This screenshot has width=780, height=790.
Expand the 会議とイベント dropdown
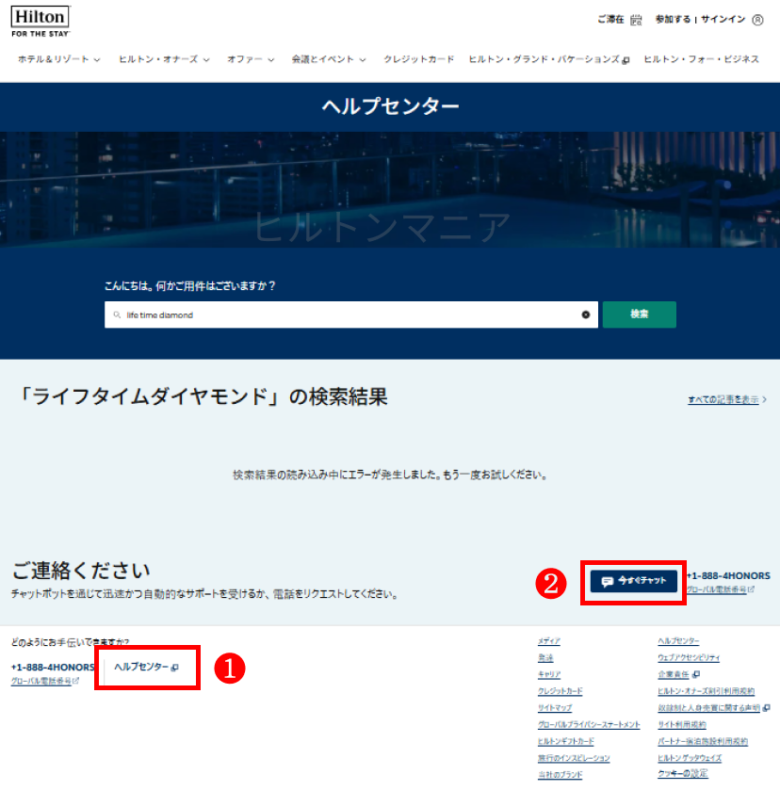329,59
